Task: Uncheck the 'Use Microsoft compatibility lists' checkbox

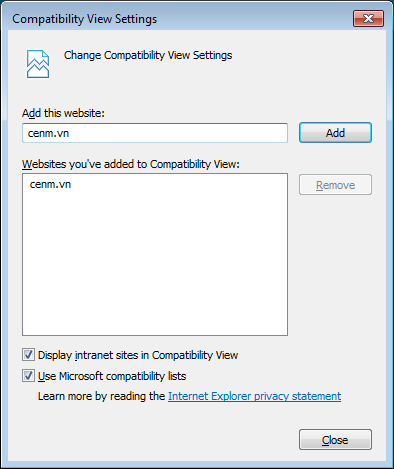Action: coord(28,376)
